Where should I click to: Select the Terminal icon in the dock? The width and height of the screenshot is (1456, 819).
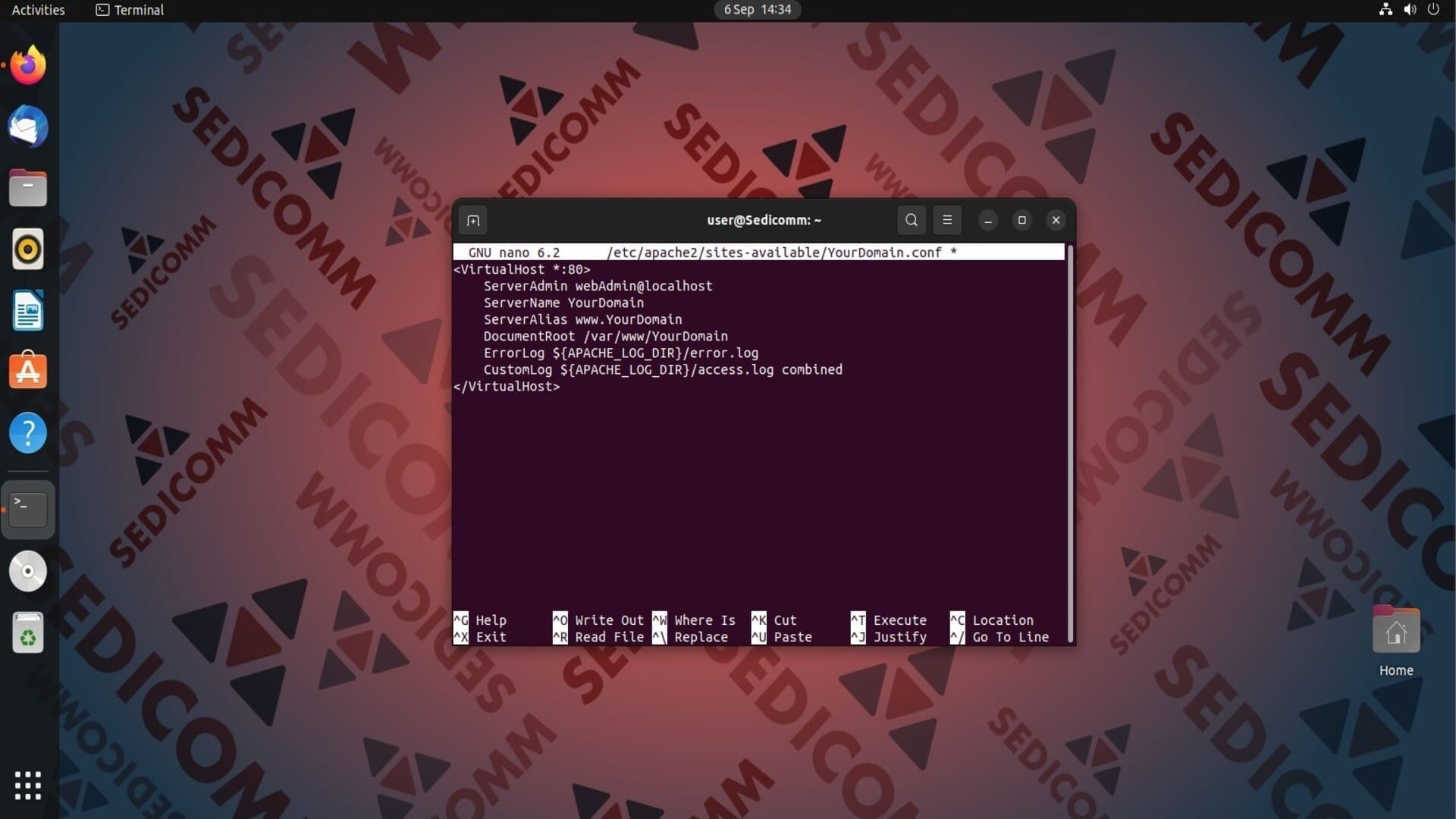(x=28, y=509)
